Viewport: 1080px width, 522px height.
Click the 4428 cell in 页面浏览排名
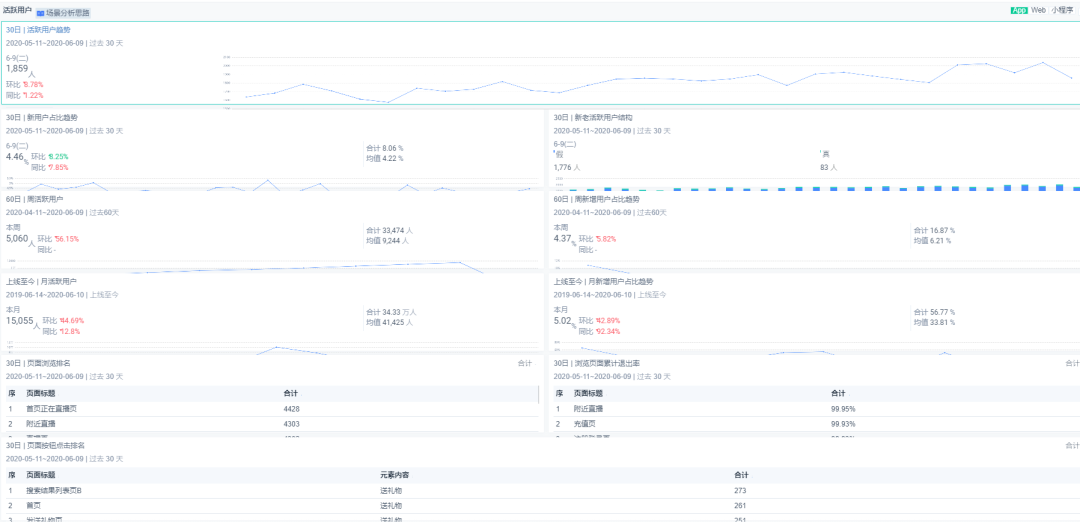tap(291, 409)
